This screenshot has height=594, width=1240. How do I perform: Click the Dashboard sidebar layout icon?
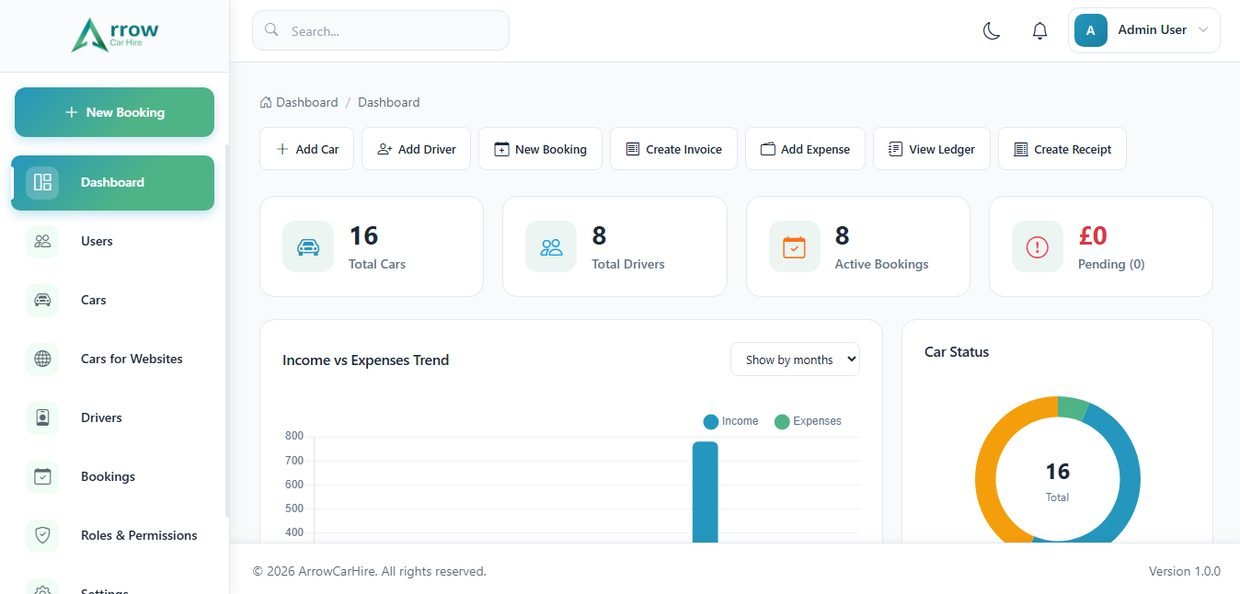[42, 182]
